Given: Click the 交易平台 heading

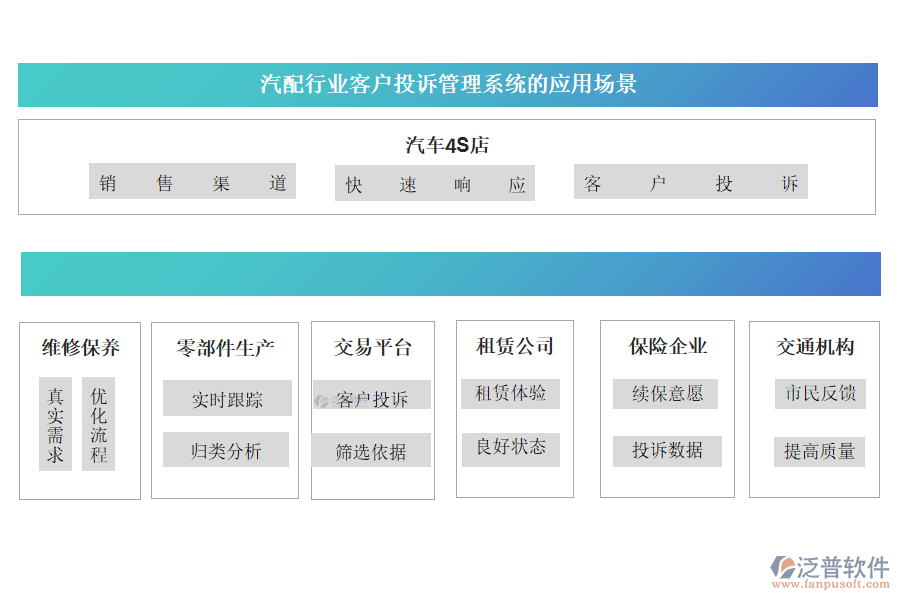Looking at the screenshot, I should coord(372,347).
